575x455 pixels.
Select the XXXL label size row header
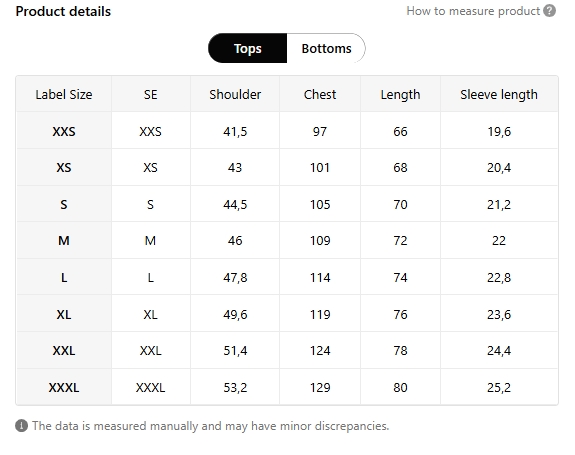click(x=64, y=388)
